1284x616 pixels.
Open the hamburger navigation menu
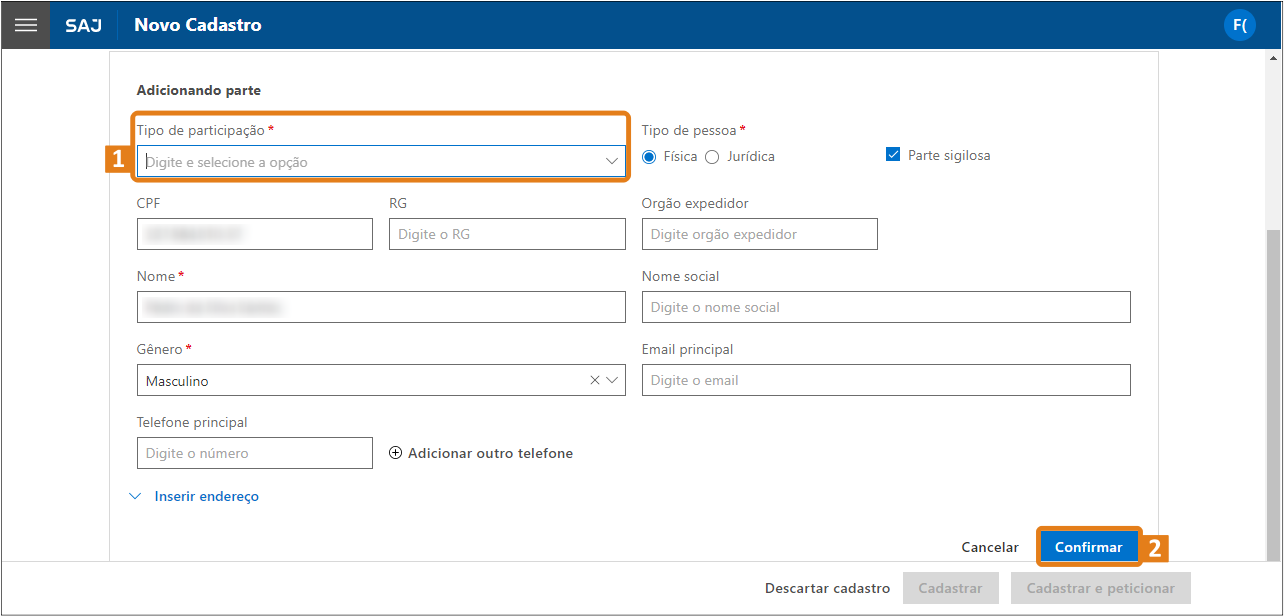pyautogui.click(x=25, y=25)
